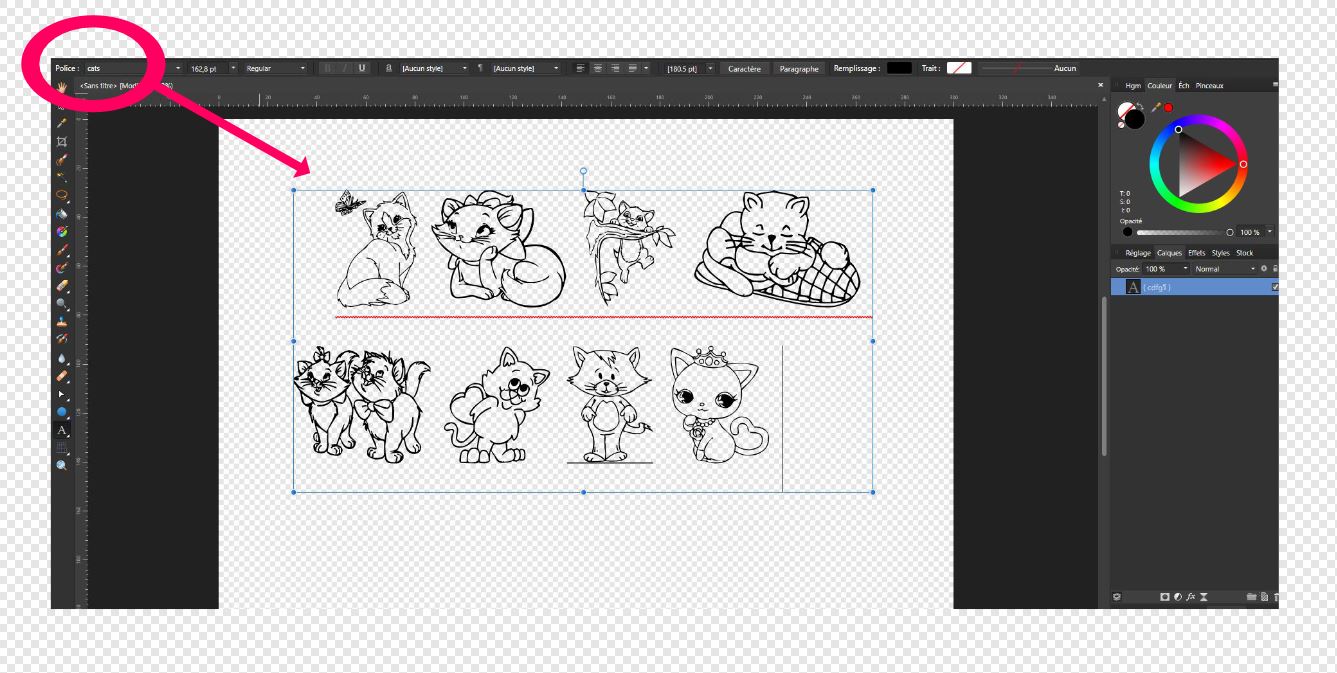This screenshot has height=673, width=1337.
Task: Select the Clone stamp tool
Action: point(61,321)
